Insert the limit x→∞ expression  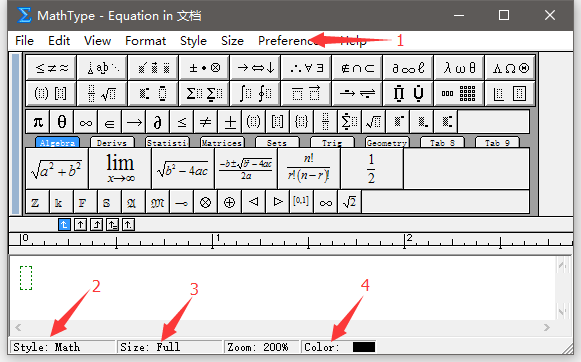[120, 169]
